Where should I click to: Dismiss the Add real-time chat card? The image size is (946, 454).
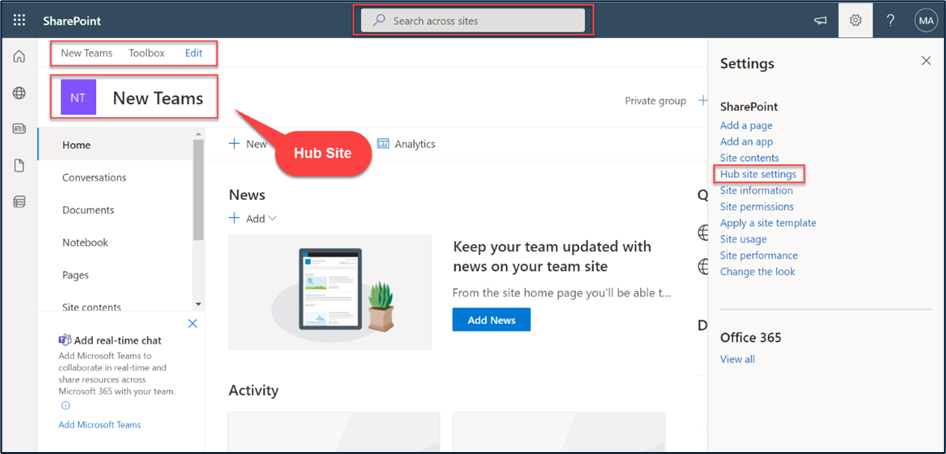tap(192, 324)
